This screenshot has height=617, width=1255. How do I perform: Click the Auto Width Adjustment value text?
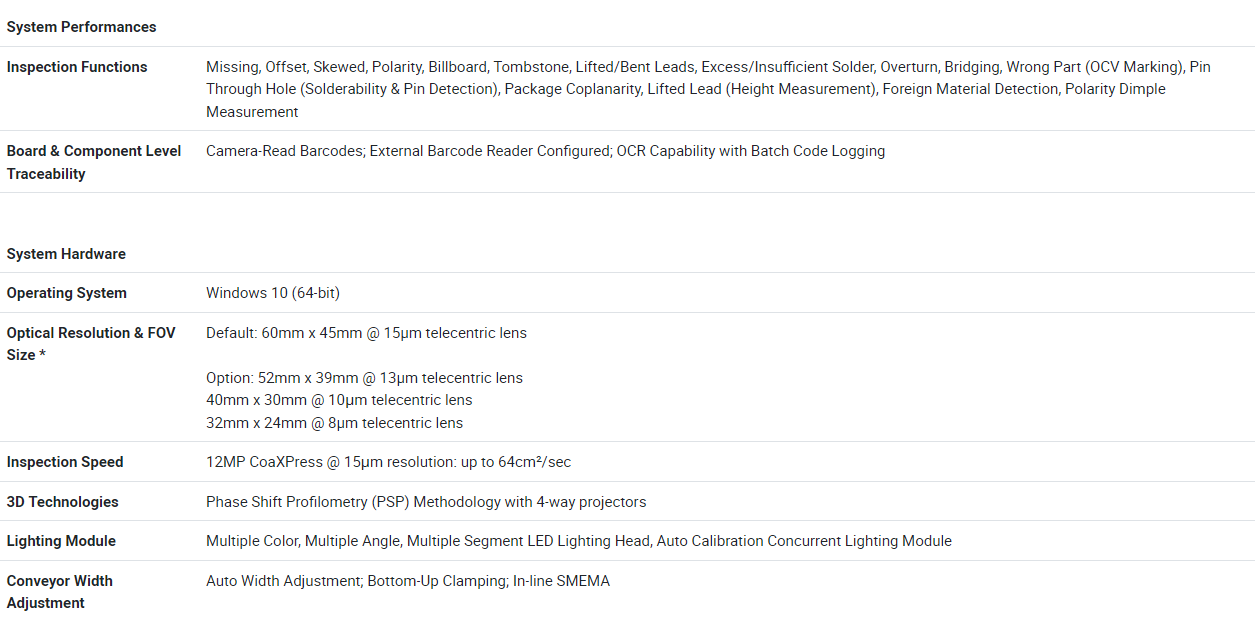pos(407,581)
